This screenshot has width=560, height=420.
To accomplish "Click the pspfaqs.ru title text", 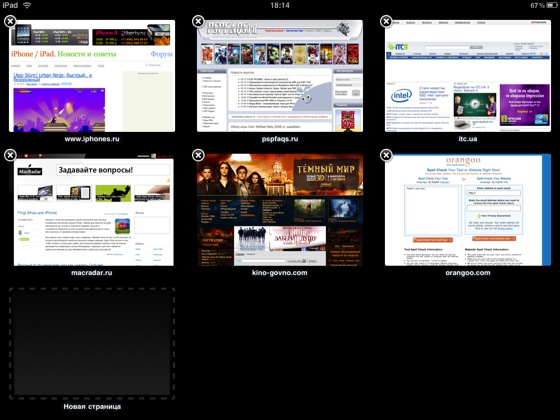I will (280, 139).
